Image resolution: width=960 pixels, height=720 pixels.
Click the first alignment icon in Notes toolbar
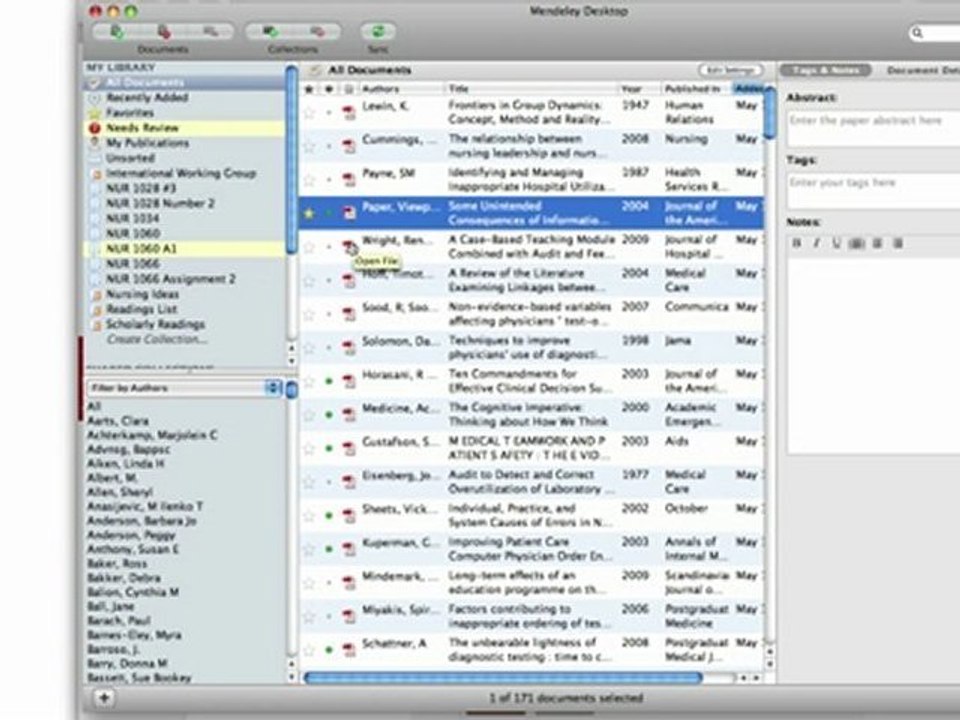click(x=856, y=244)
